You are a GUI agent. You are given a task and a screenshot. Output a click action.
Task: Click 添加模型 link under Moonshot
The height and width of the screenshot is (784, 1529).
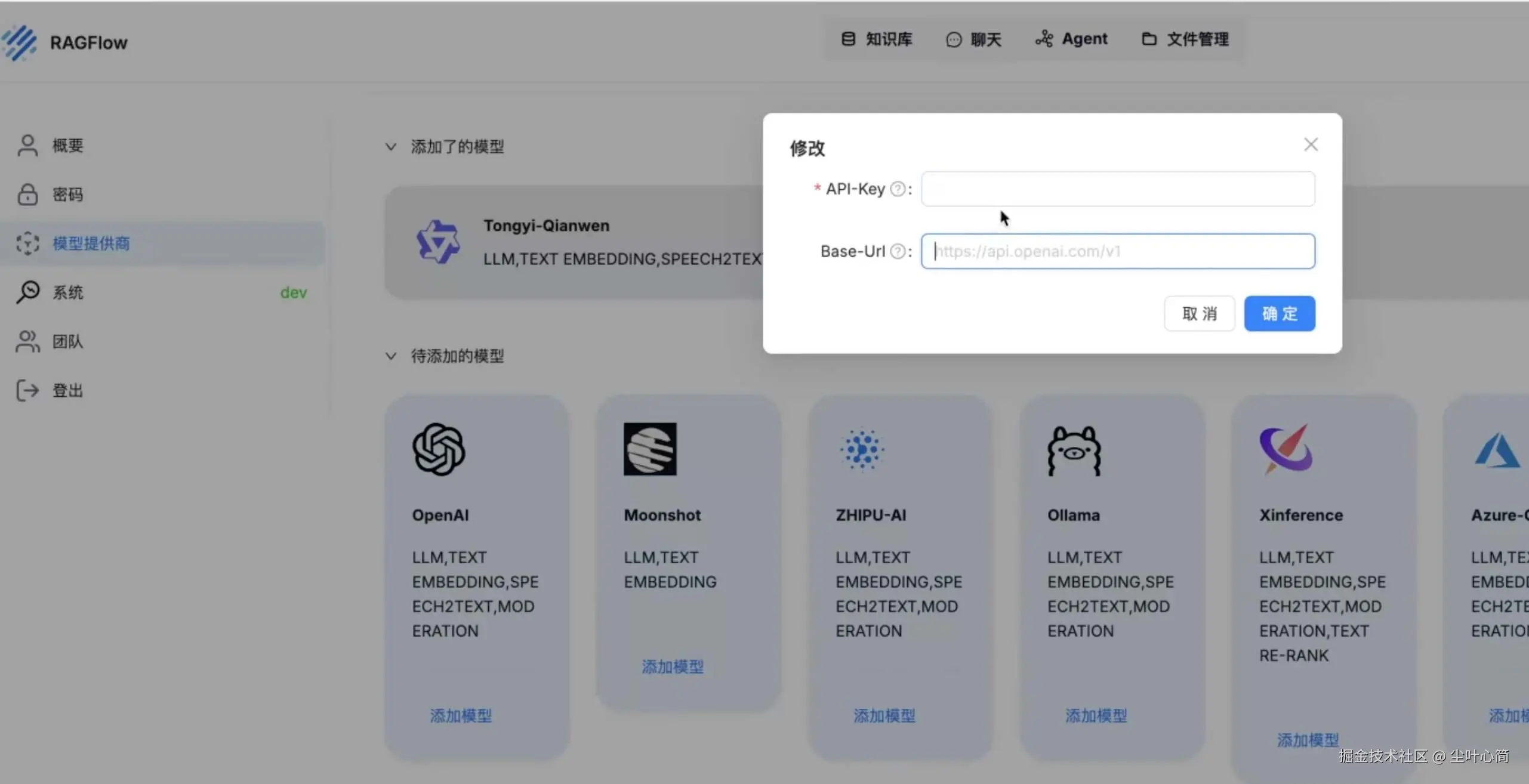pos(673,666)
